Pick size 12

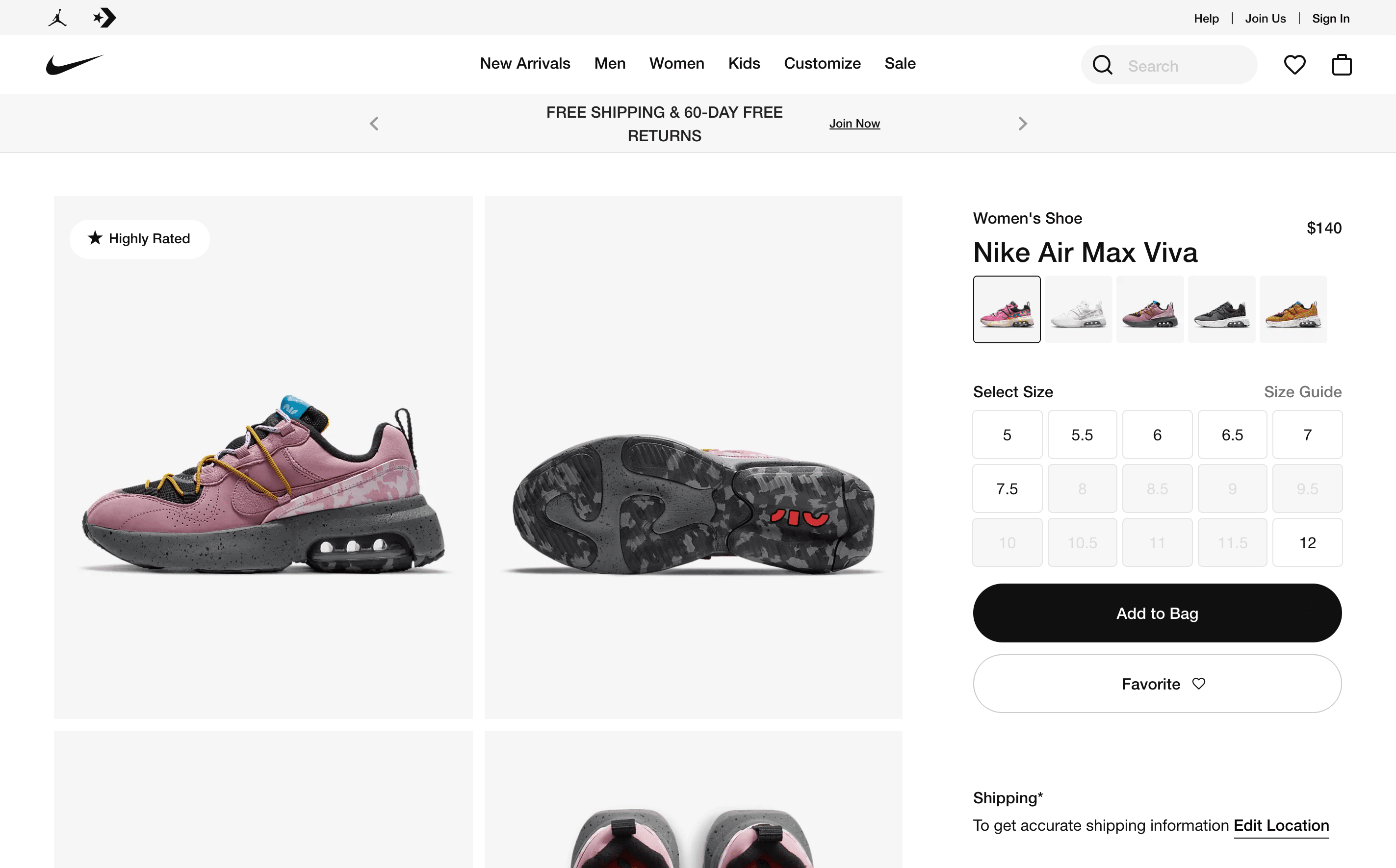[x=1307, y=542]
